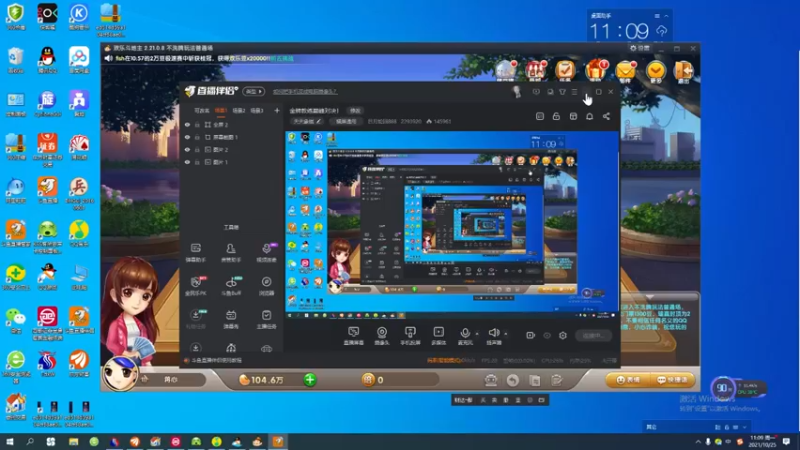Click the player avatar in game bottom bar
Image resolution: width=800 pixels, height=450 pixels.
[120, 373]
